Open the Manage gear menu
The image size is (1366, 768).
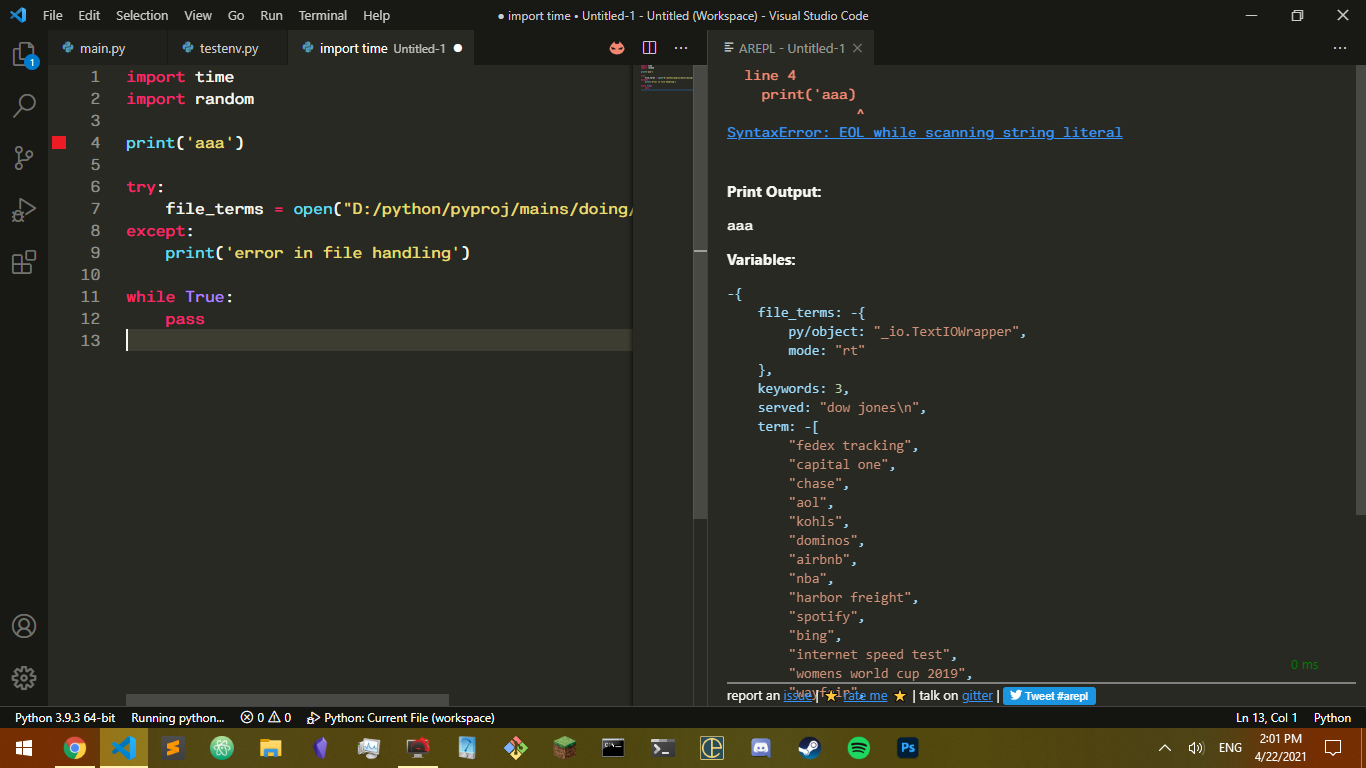click(24, 677)
